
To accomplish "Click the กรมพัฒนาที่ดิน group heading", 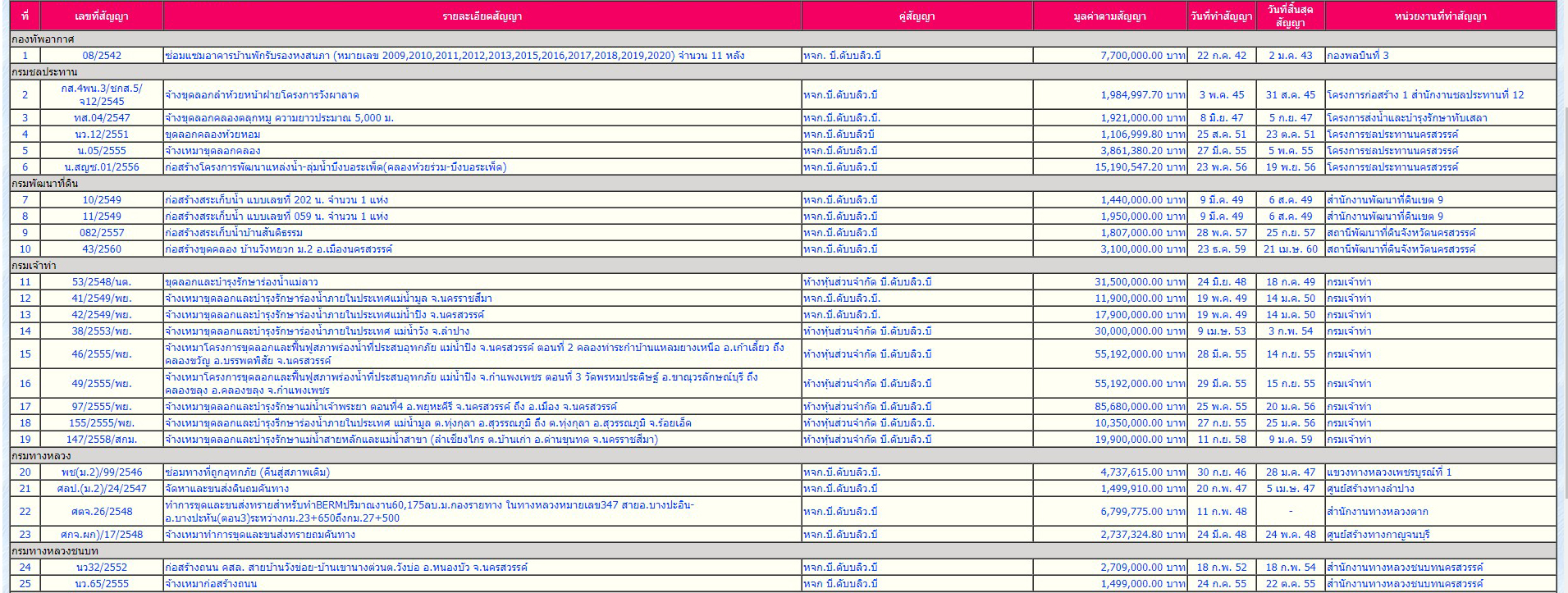I will [x=45, y=184].
